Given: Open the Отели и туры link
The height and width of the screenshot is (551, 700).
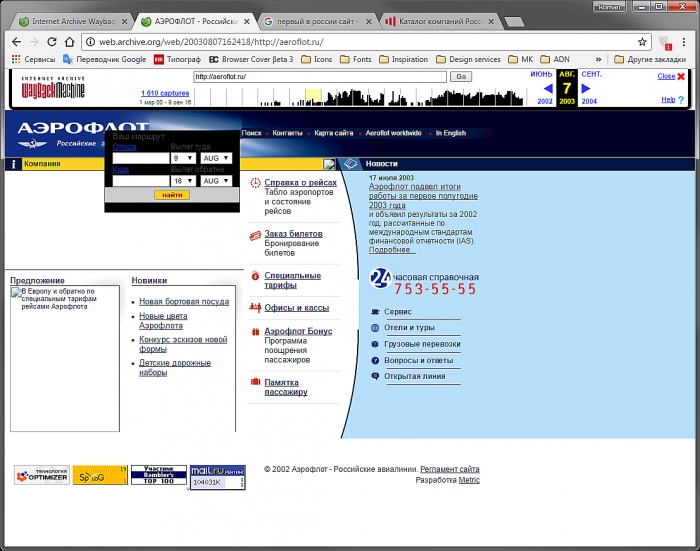Looking at the screenshot, I should [x=409, y=328].
